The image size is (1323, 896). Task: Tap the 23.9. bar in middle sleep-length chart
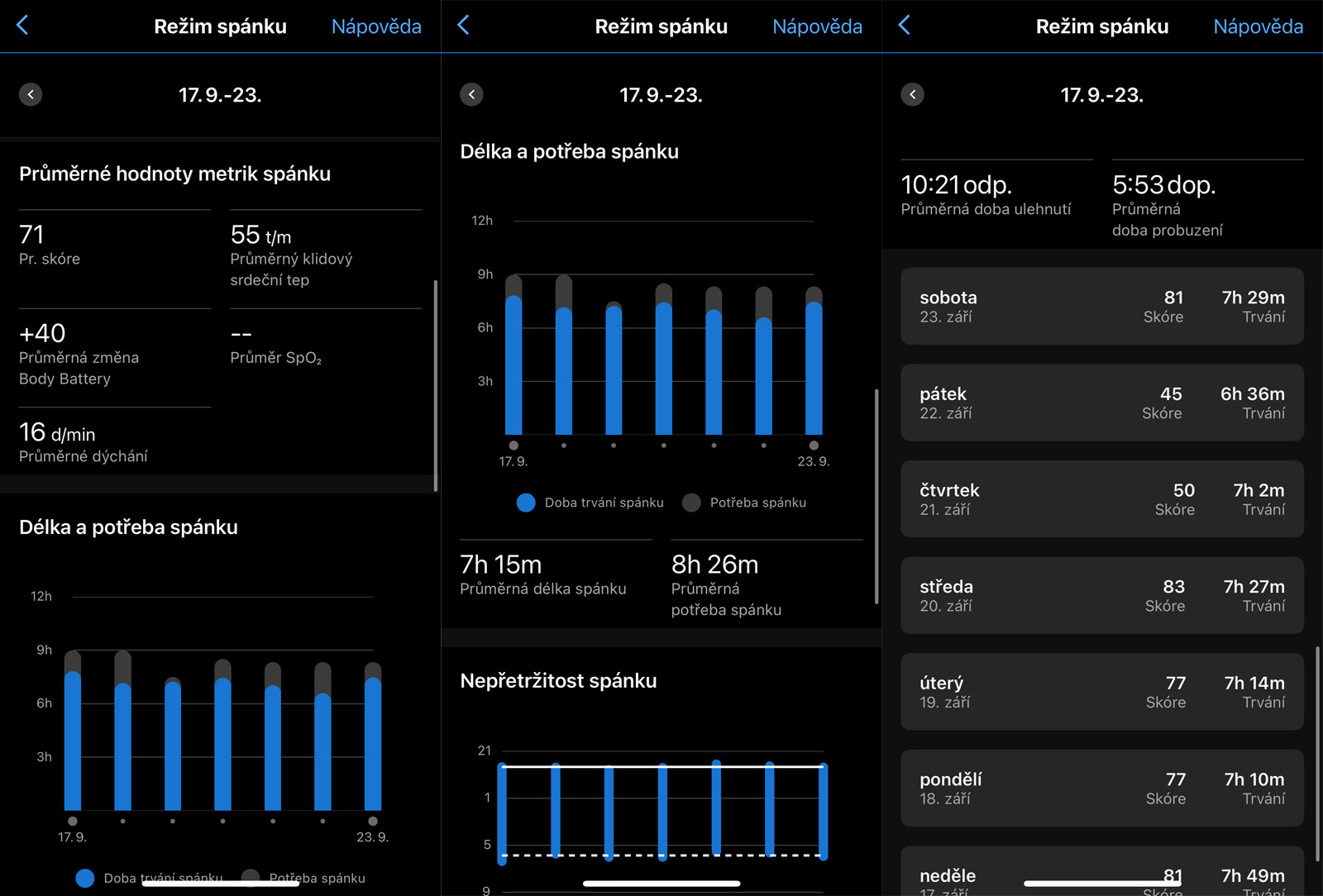tap(814, 368)
